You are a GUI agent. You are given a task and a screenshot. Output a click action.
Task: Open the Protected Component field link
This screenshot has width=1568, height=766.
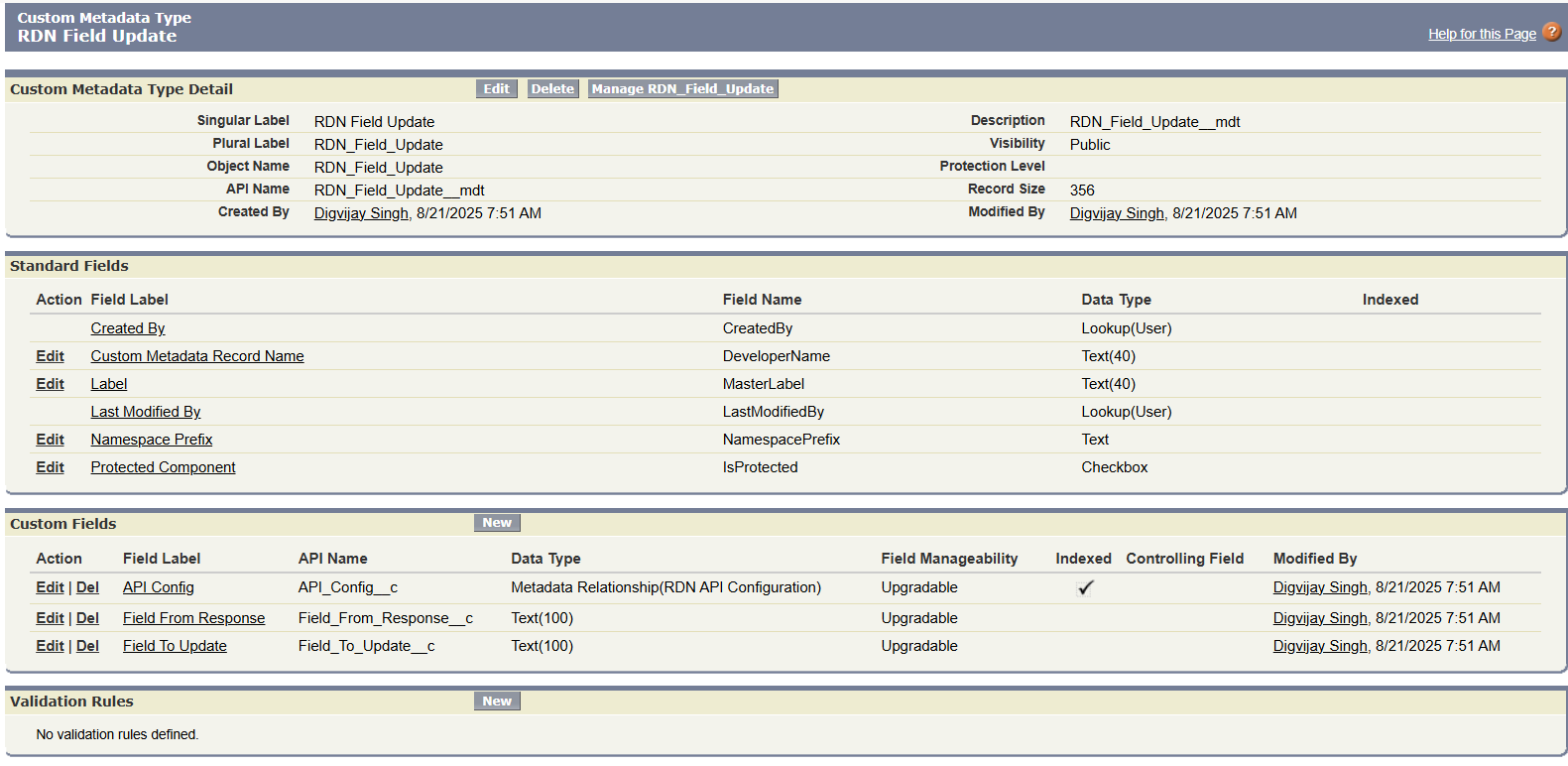163,467
